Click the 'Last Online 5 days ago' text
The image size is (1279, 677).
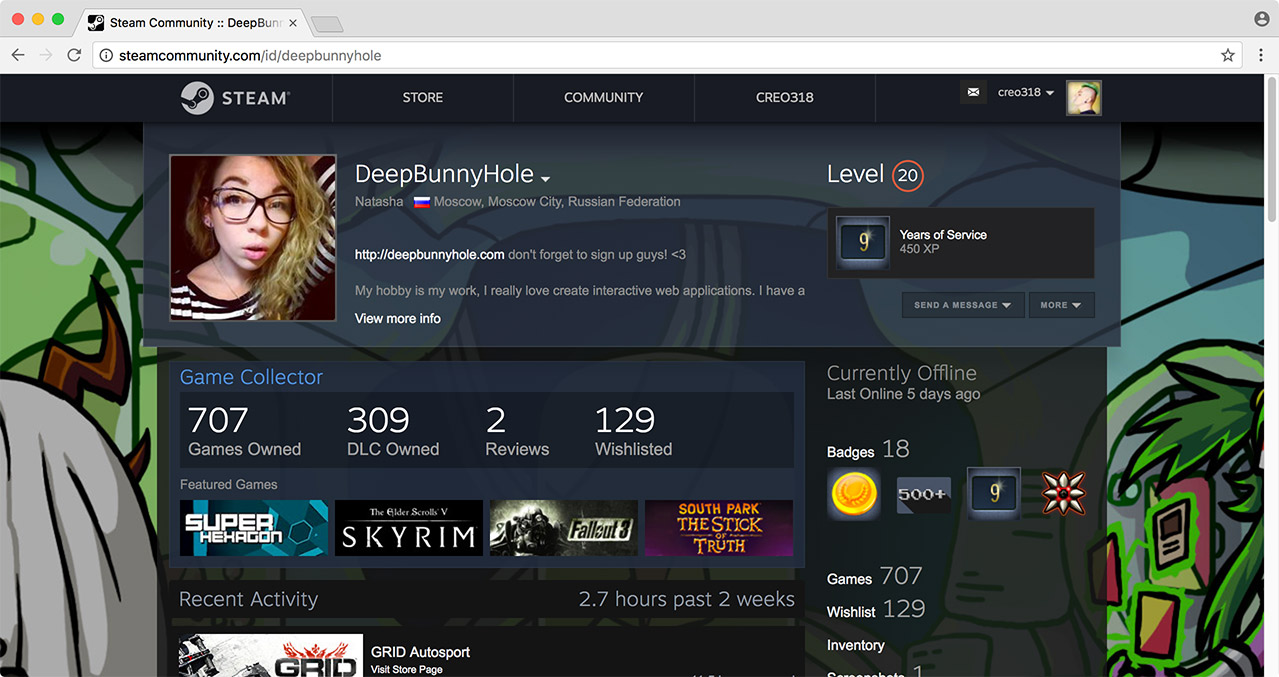click(x=904, y=394)
